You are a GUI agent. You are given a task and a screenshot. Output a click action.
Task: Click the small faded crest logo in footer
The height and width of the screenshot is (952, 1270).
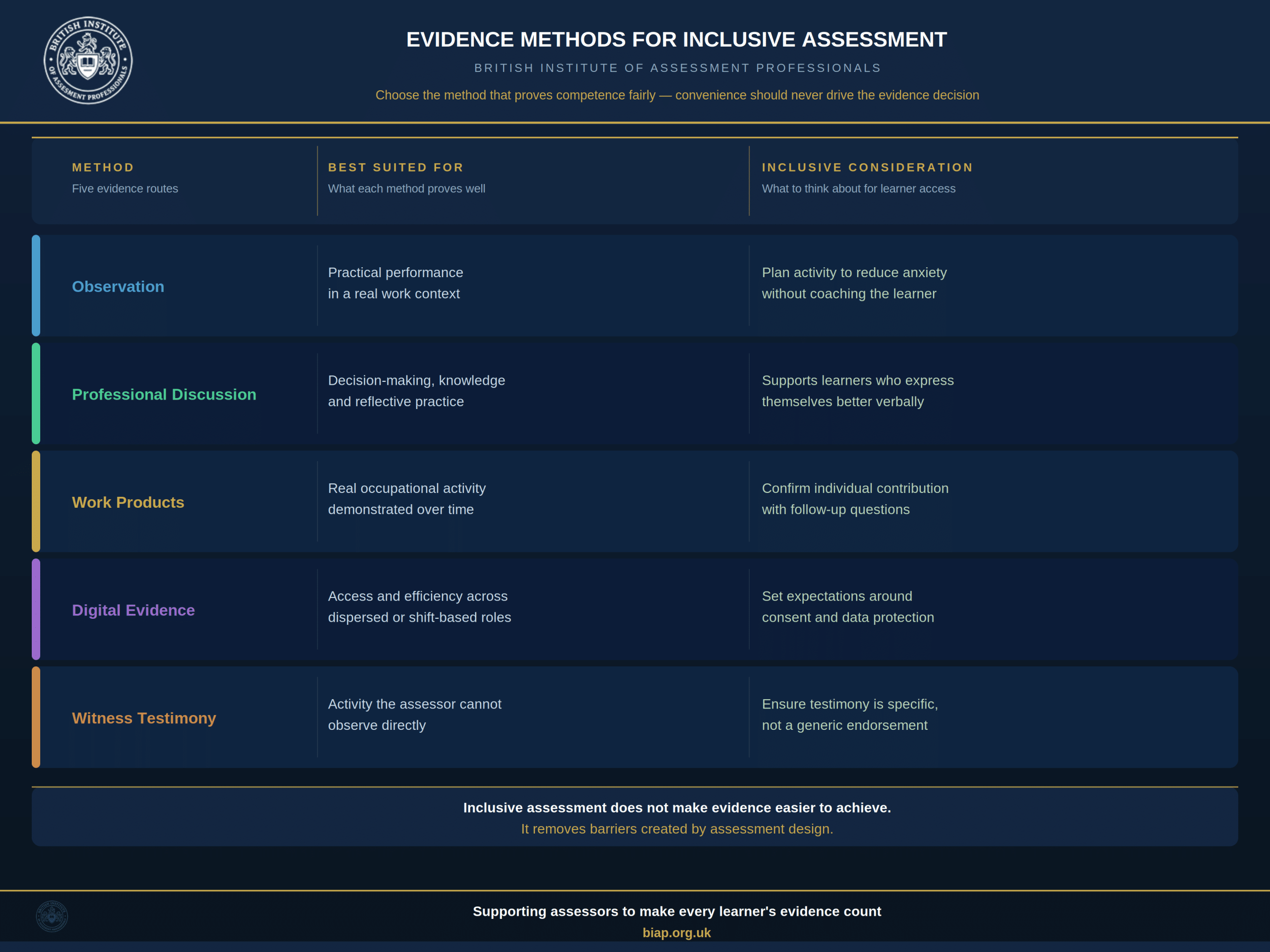52,916
